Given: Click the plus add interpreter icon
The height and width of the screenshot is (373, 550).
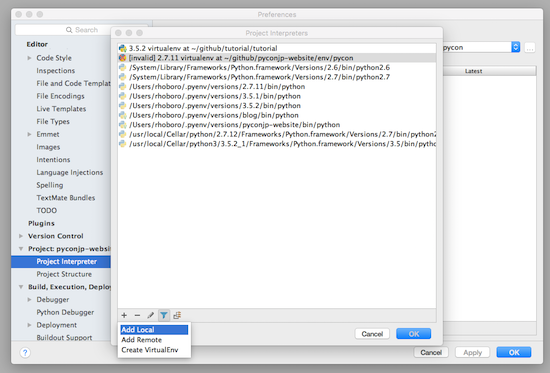Looking at the screenshot, I should 124,315.
